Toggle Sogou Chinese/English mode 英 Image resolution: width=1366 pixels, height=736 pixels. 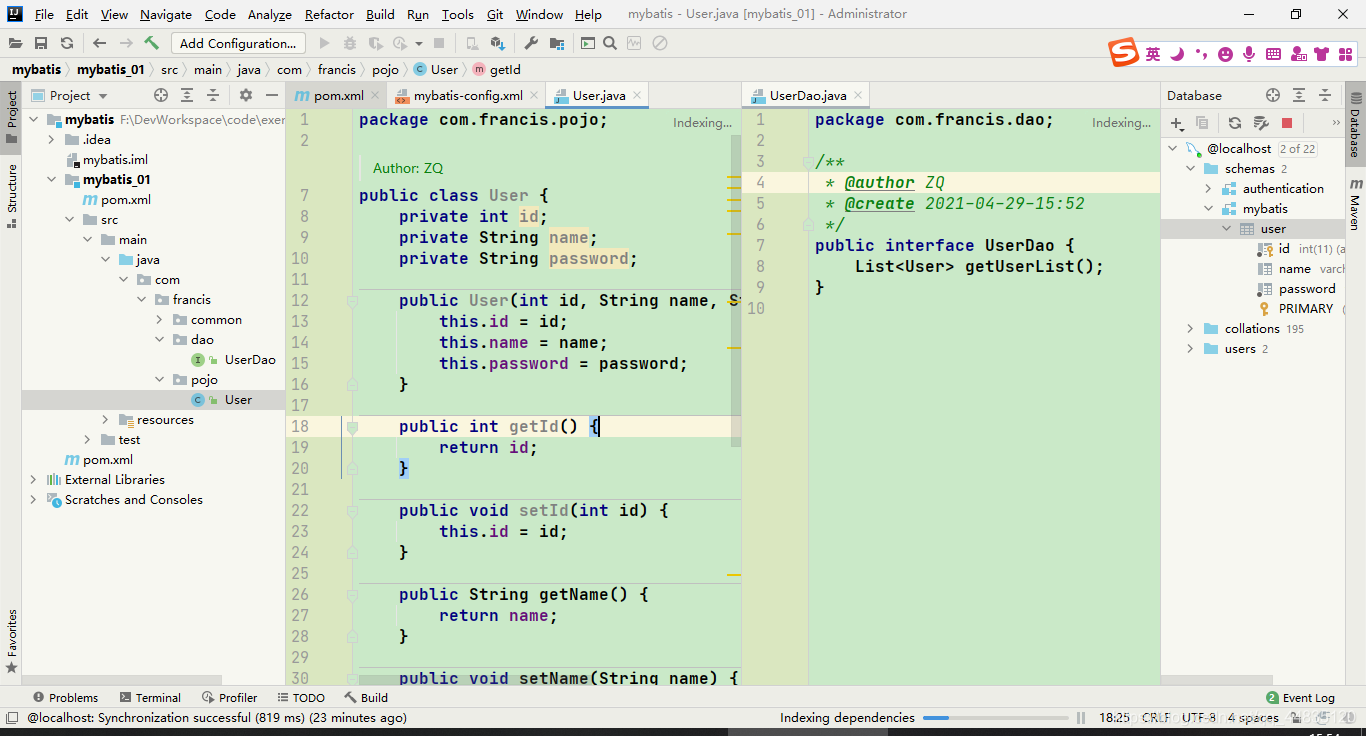1153,54
